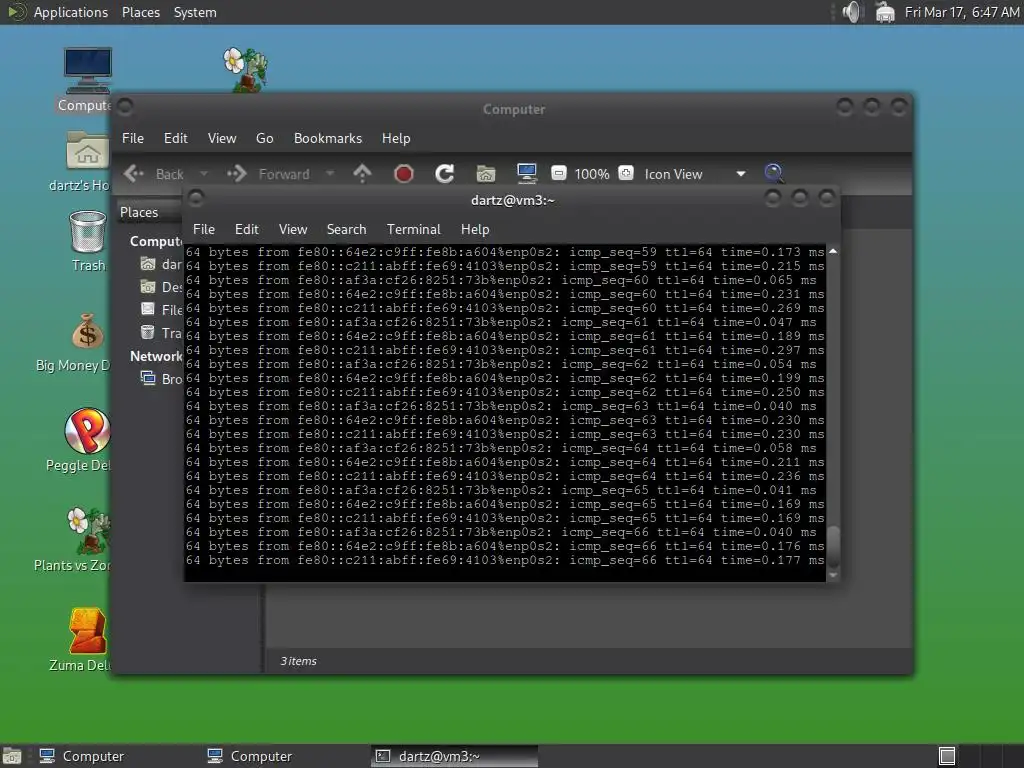Select File System entry in sidebar

coord(161,310)
